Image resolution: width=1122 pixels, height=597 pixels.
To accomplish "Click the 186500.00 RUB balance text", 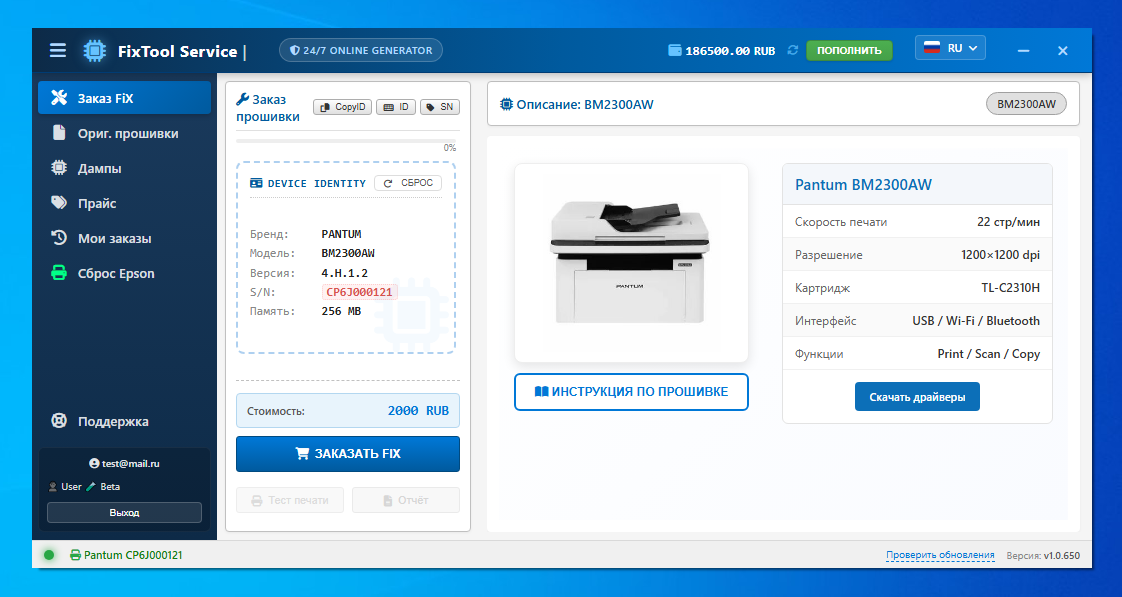I will [730, 51].
